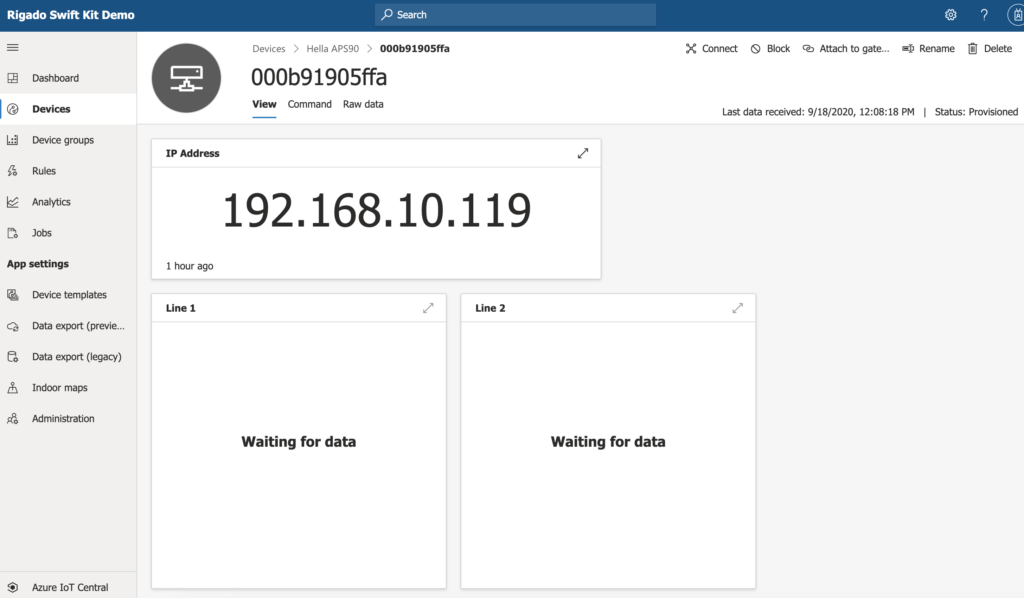1024x598 pixels.
Task: Toggle the hamburger navigation menu
Action: (x=12, y=47)
